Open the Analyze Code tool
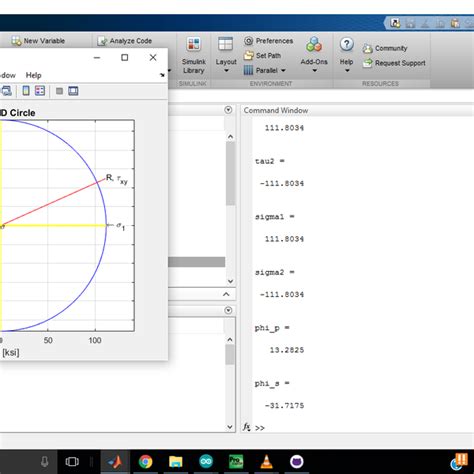The width and height of the screenshot is (474, 474). [x=124, y=41]
